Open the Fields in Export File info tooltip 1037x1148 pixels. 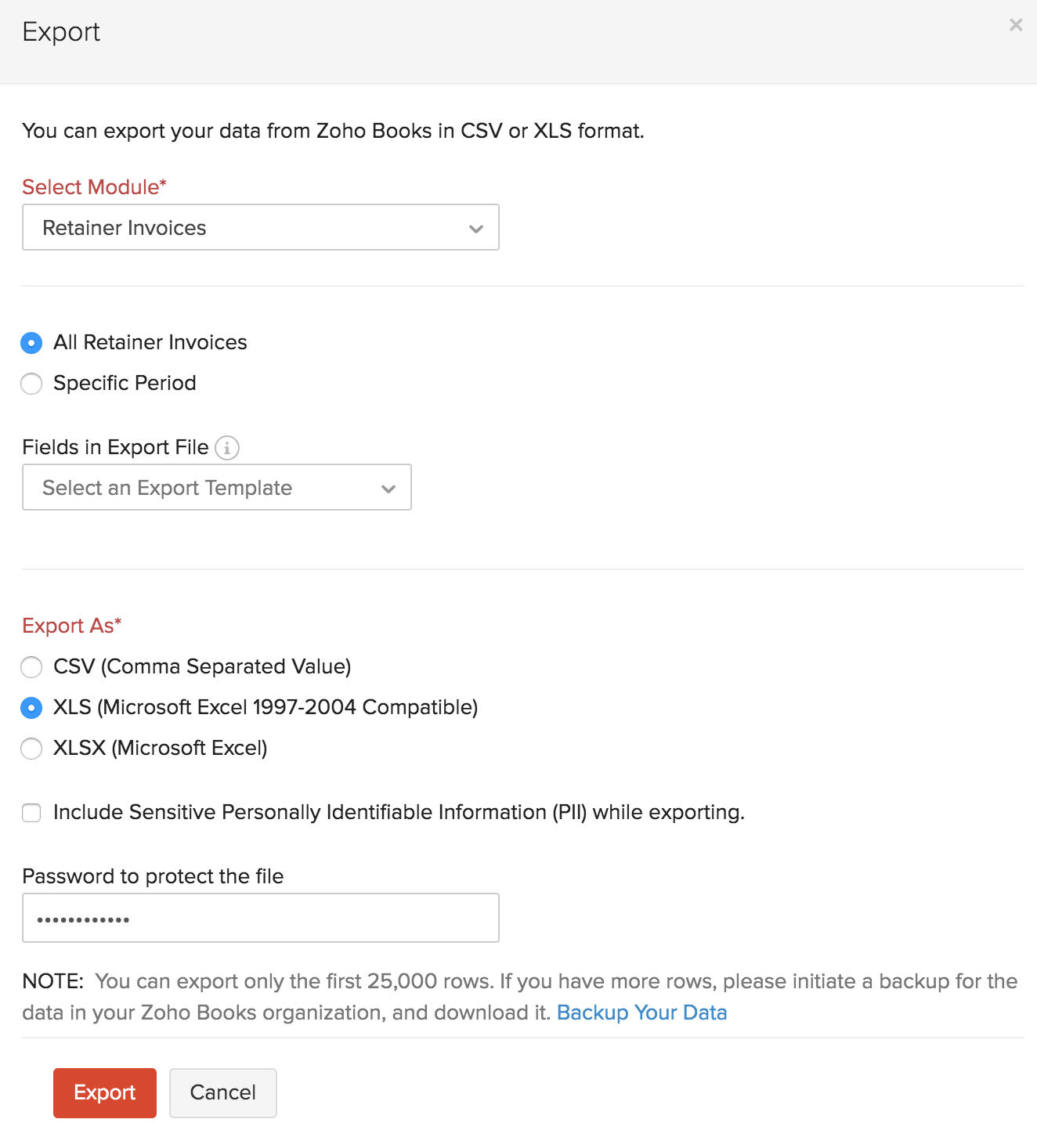tap(227, 447)
